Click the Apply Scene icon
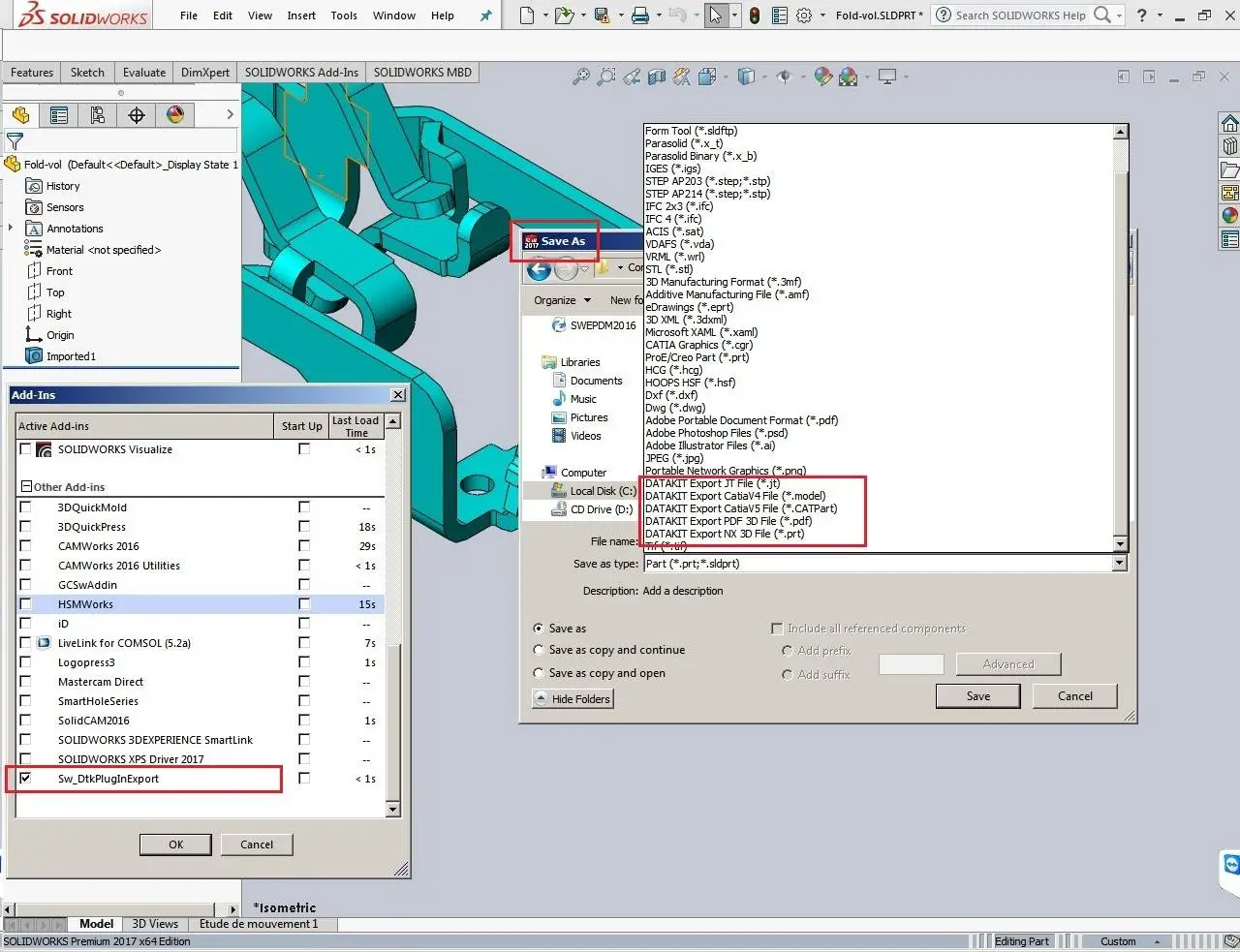 click(849, 77)
